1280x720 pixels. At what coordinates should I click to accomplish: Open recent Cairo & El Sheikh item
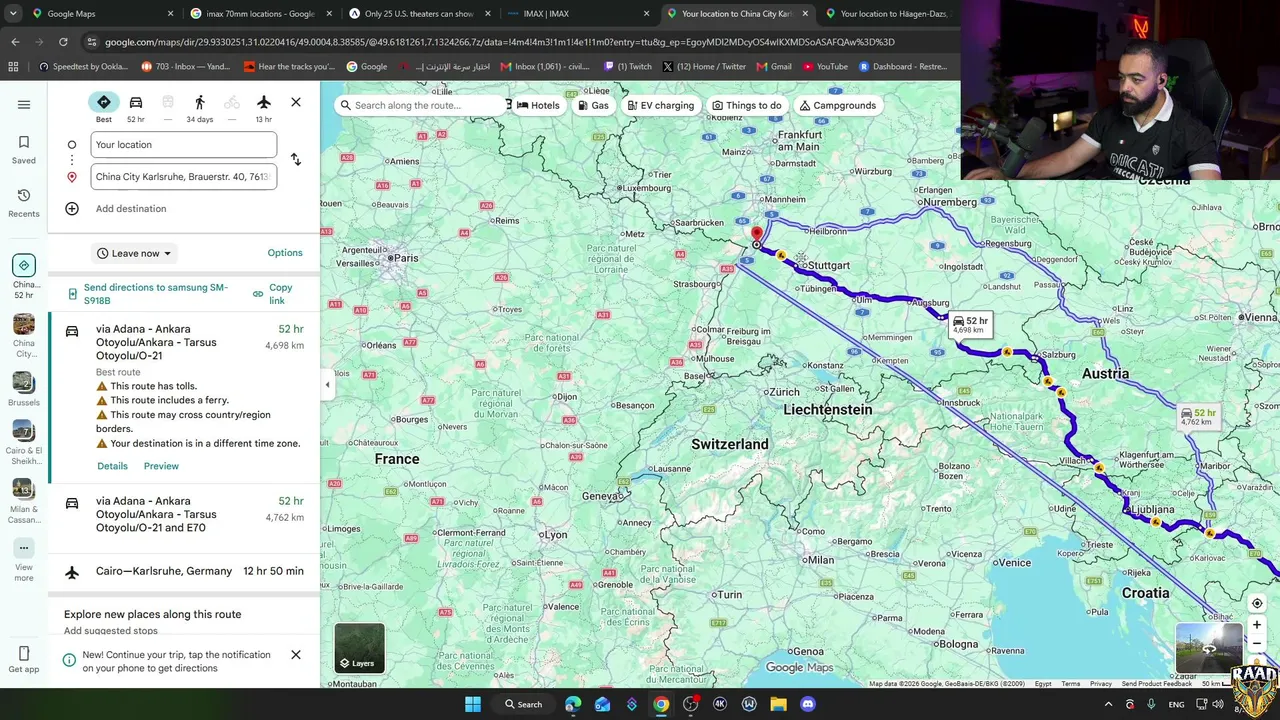coord(24,443)
